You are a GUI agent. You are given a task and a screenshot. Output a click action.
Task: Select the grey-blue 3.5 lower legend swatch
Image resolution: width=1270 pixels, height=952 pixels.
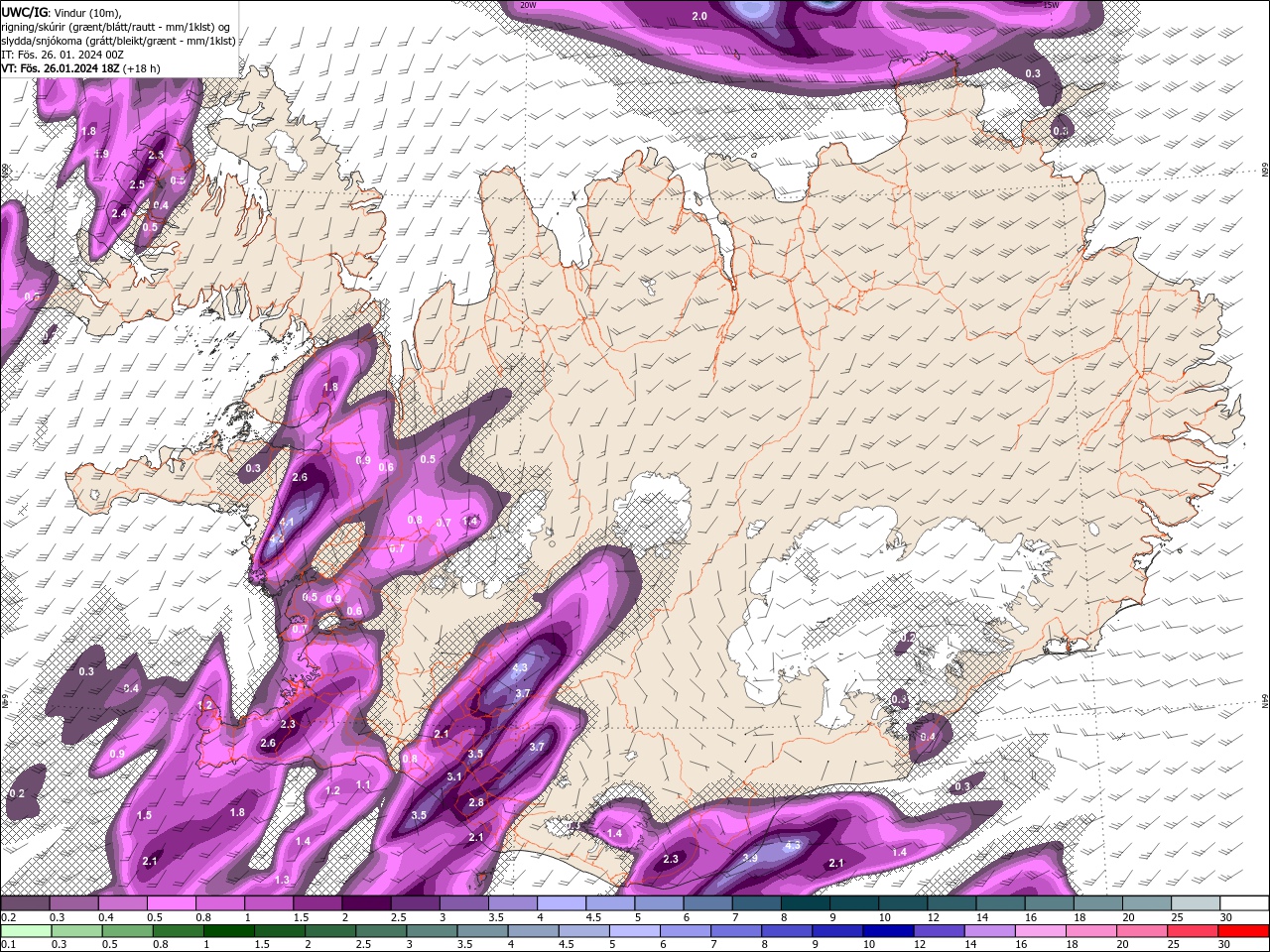pyautogui.click(x=482, y=931)
